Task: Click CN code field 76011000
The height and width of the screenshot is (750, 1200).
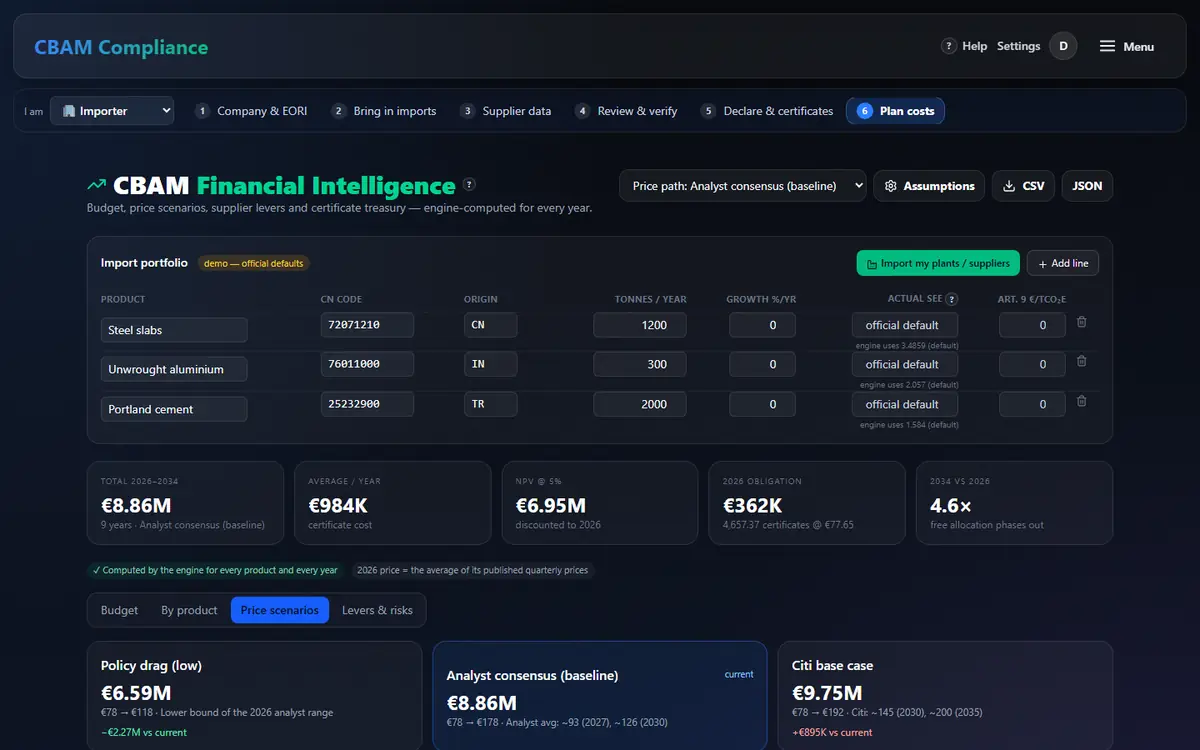Action: click(x=367, y=364)
